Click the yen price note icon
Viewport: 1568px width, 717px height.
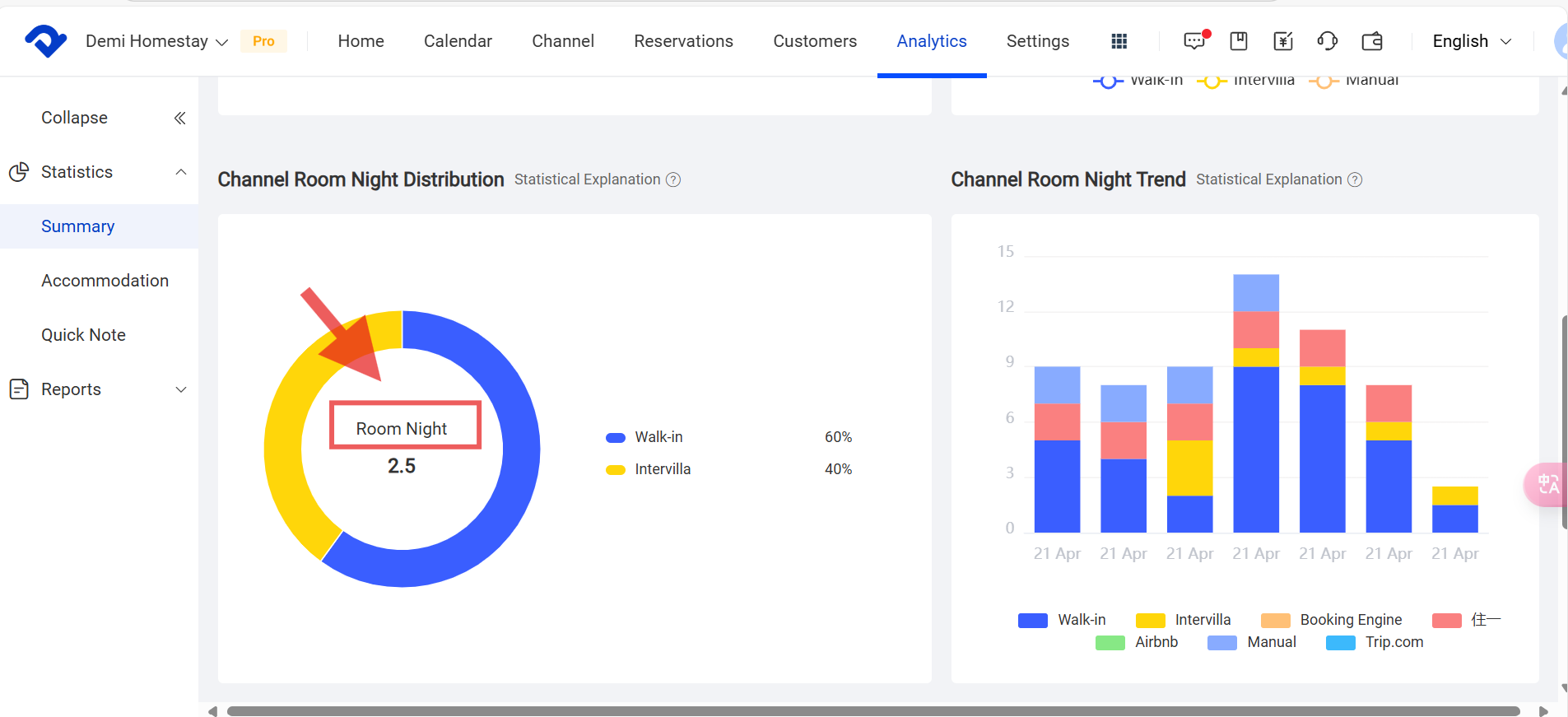[1283, 41]
